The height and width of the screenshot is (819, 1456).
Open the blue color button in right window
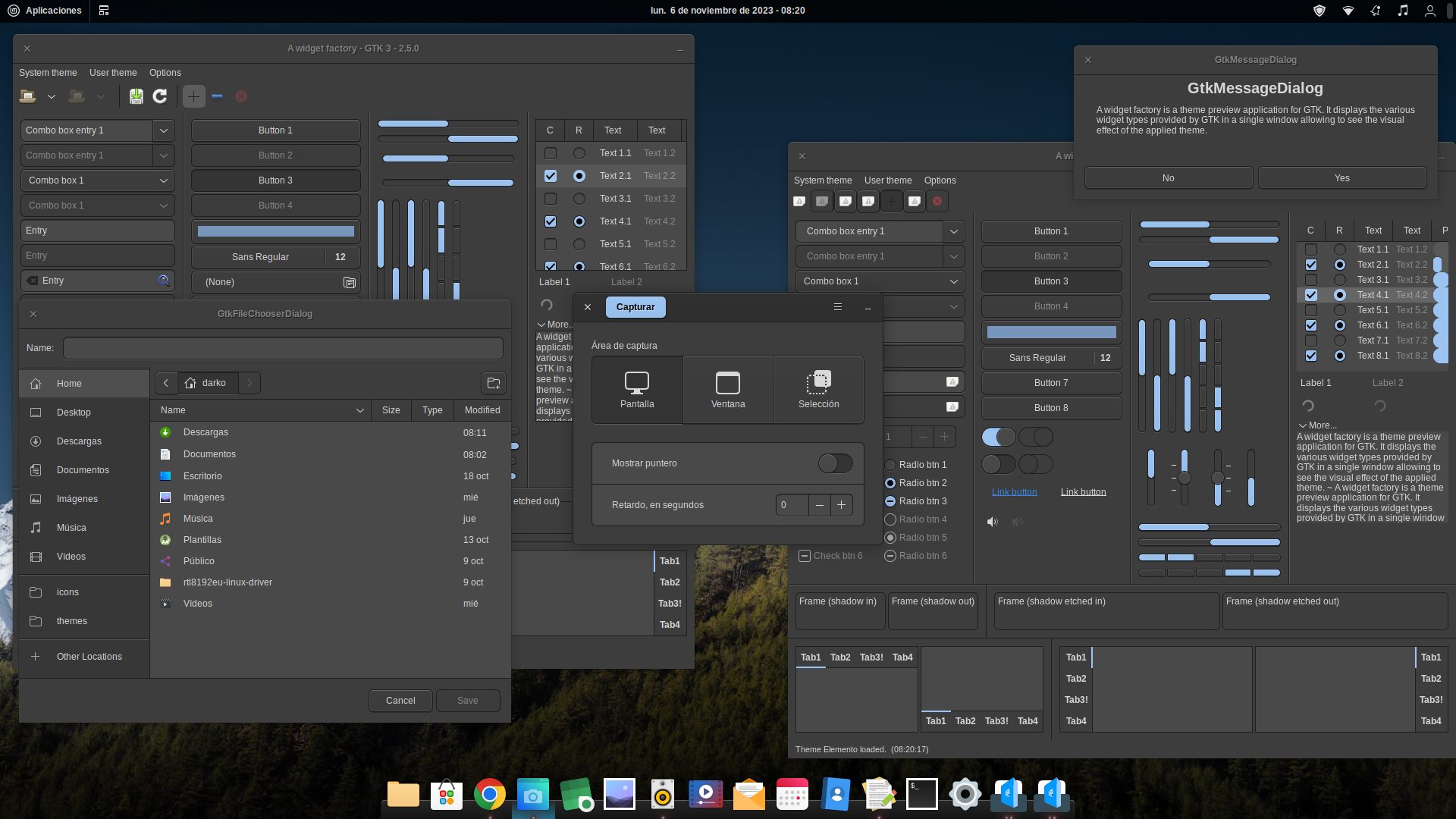1051,332
